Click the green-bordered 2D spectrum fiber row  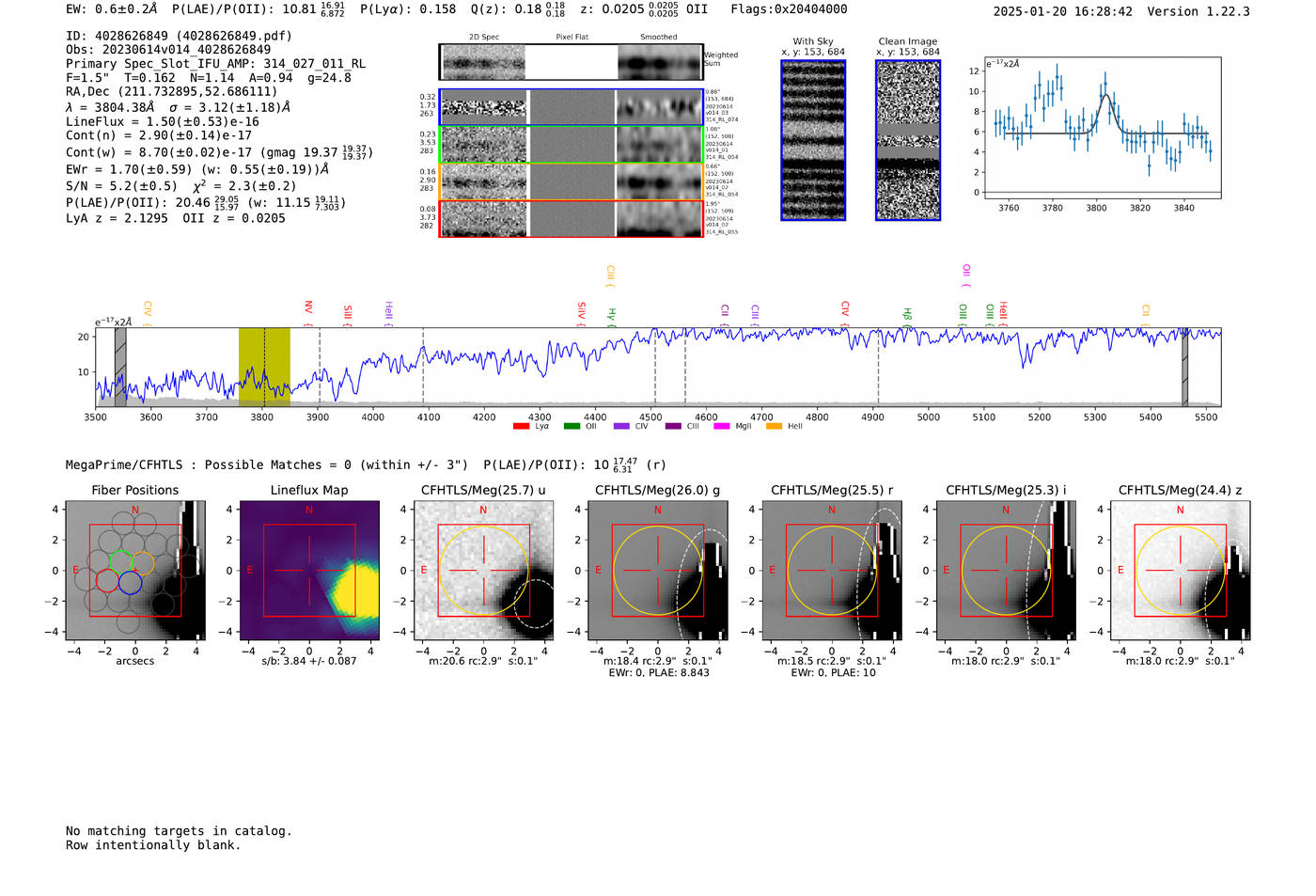572,145
